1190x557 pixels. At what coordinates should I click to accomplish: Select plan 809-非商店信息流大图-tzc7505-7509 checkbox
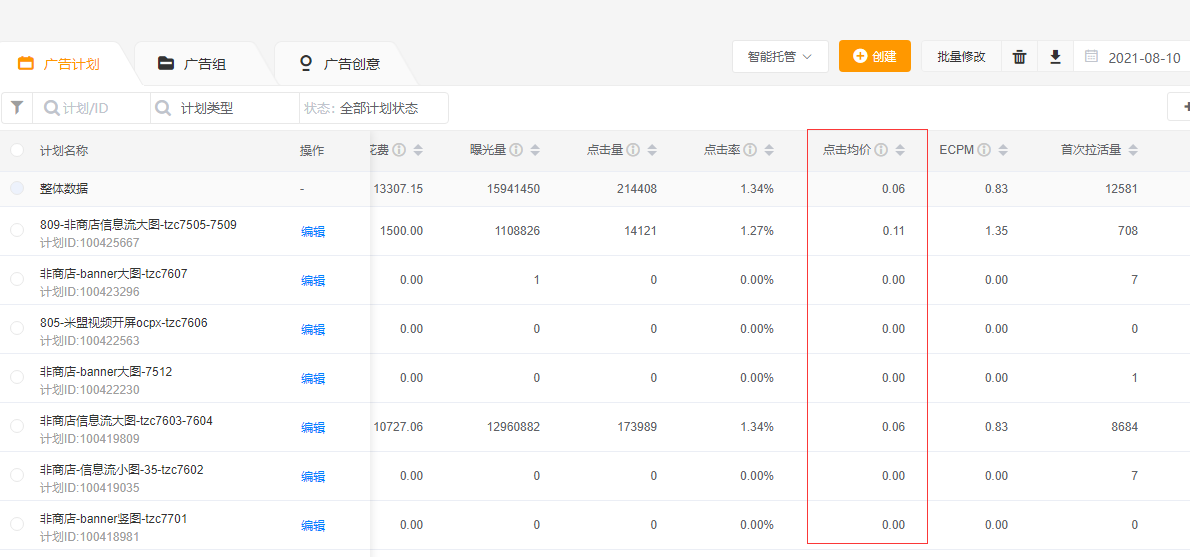pyautogui.click(x=17, y=230)
